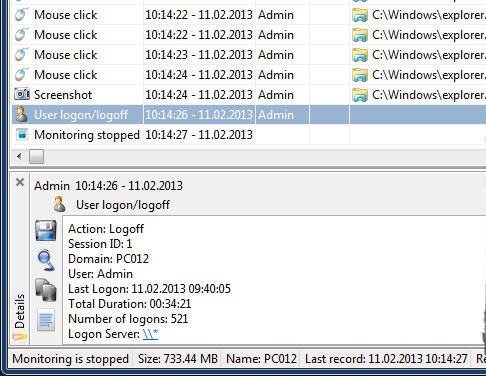This screenshot has width=486, height=376.
Task: Open the Logon Server \\* link
Action: (x=150, y=334)
